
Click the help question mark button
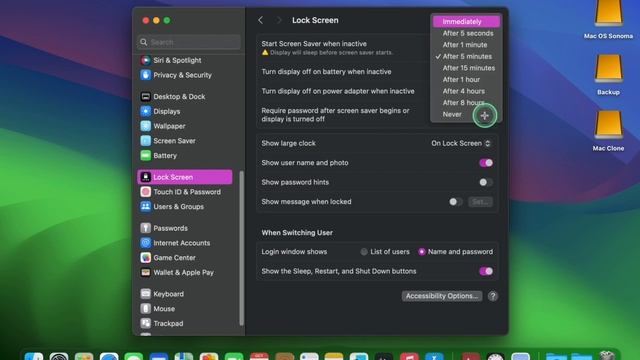point(493,296)
